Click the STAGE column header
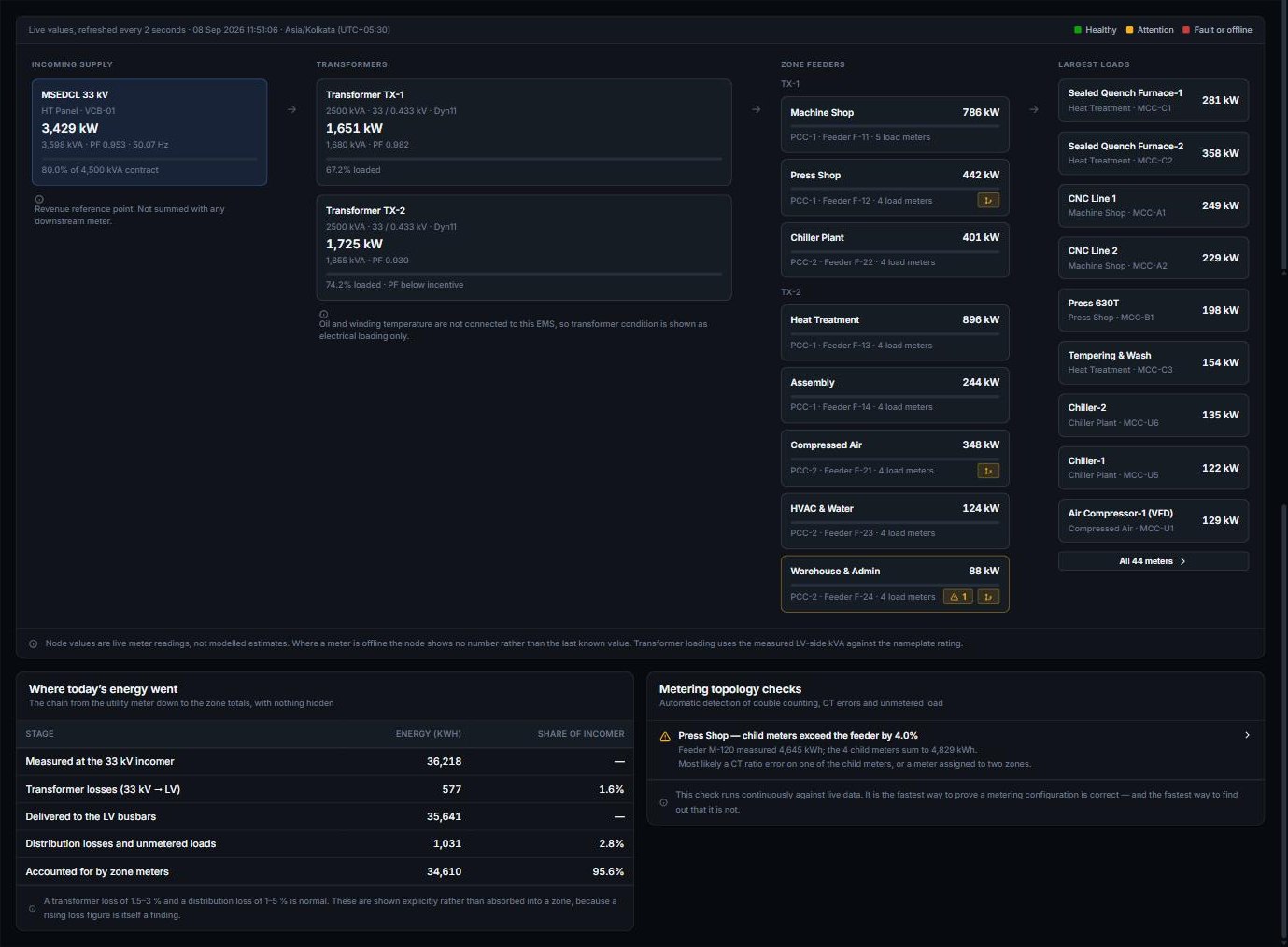Image resolution: width=1288 pixels, height=947 pixels. coord(39,734)
